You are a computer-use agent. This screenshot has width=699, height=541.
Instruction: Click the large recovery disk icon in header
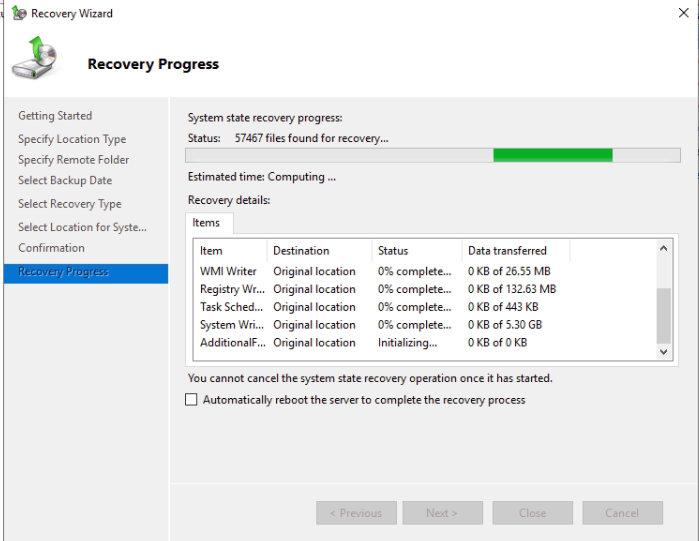[35, 59]
